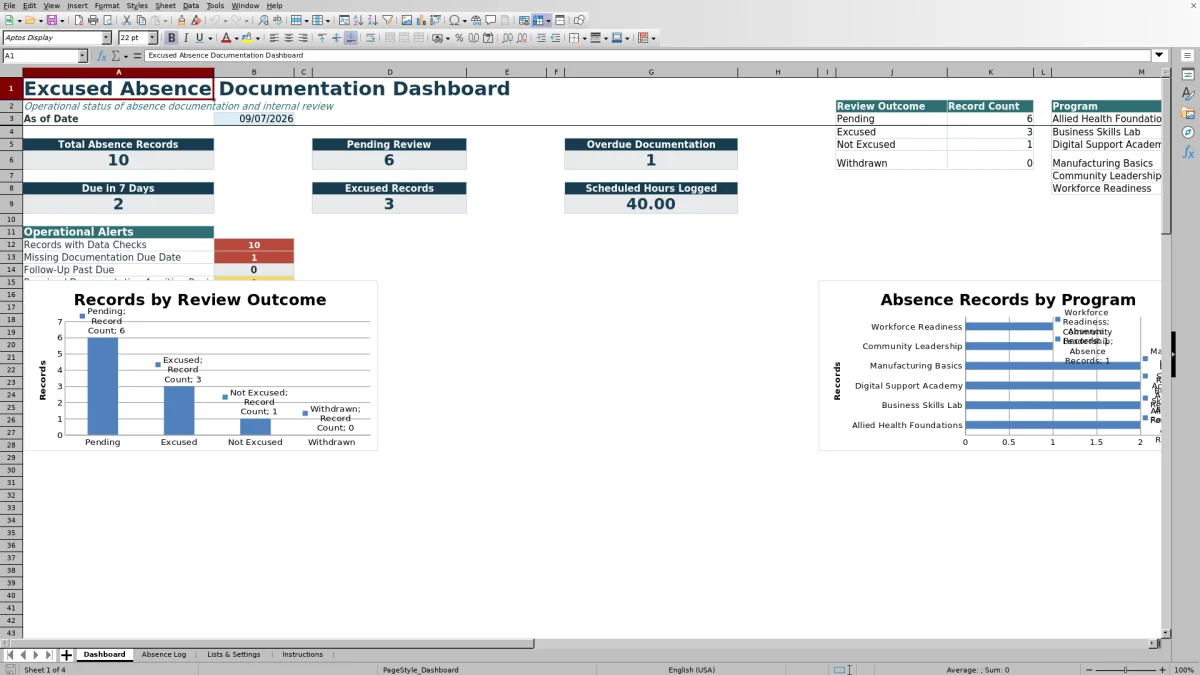Viewport: 1200px width, 675px height.
Task: Click the Wrap Text icon
Action: (x=370, y=38)
